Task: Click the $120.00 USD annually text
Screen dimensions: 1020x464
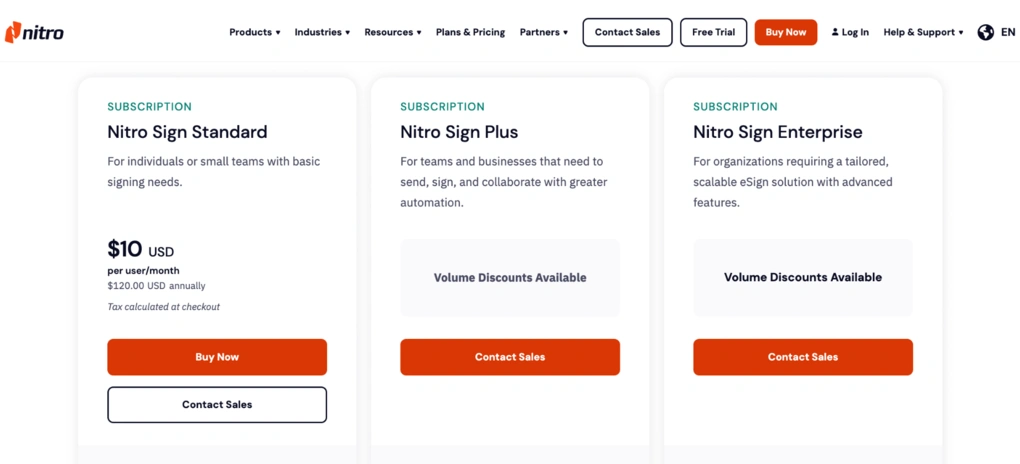Action: [156, 285]
